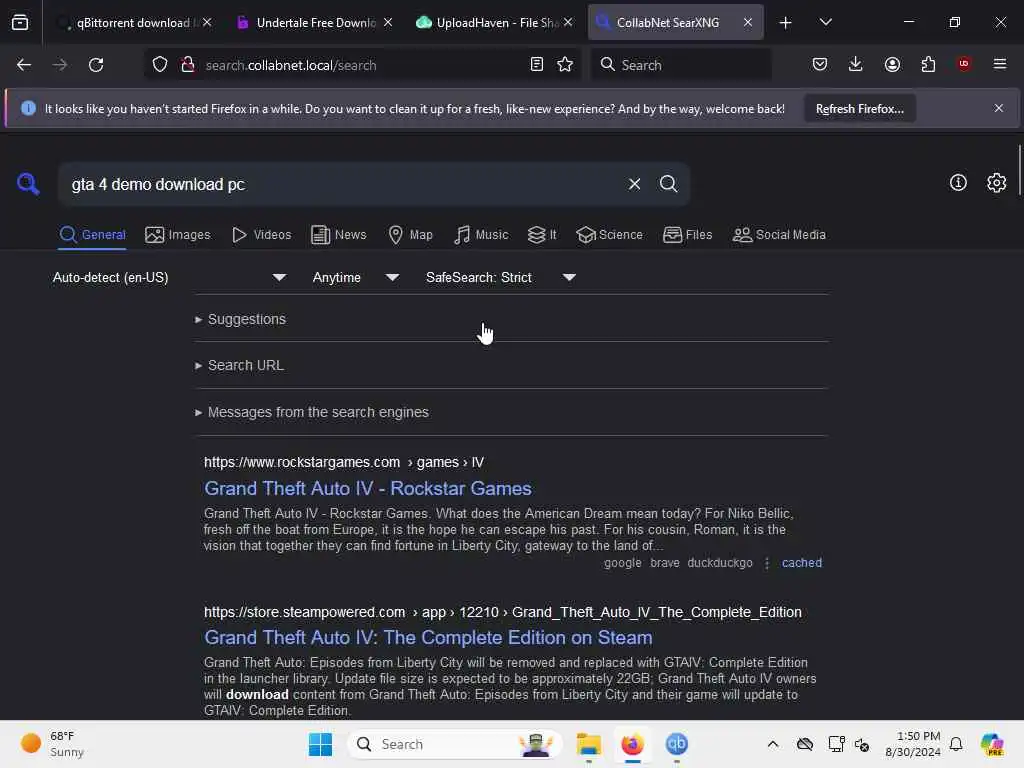Click the store.steampowered.com result URL
Screen dimensions: 1024x768
pos(503,613)
